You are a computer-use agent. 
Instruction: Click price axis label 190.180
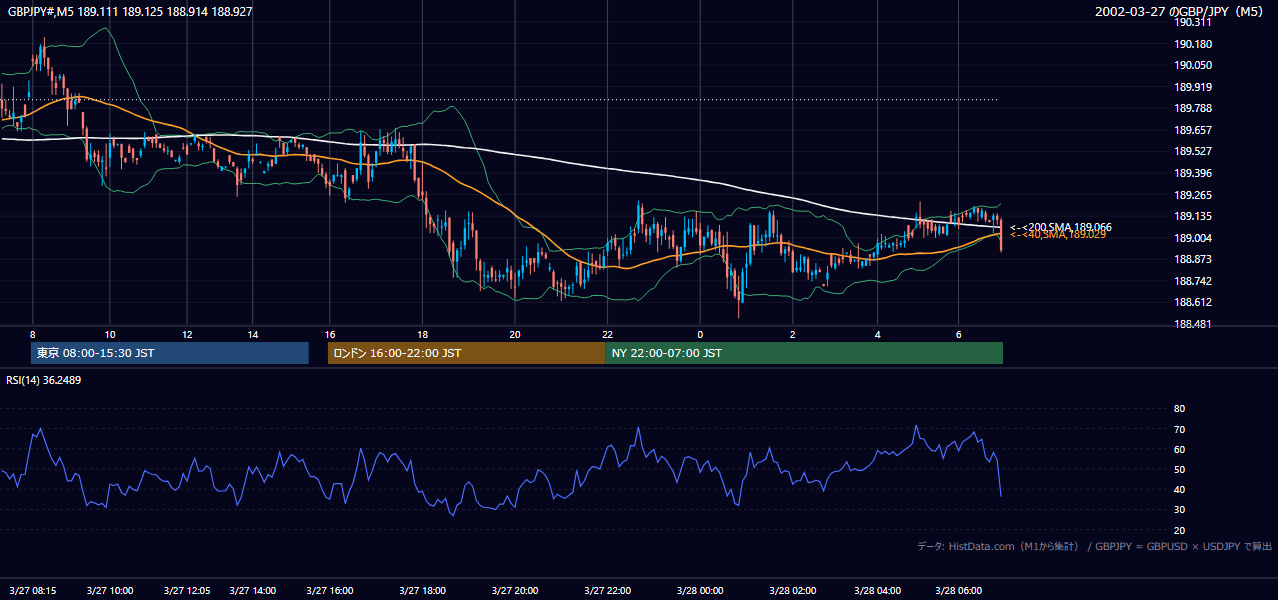[x=1192, y=44]
